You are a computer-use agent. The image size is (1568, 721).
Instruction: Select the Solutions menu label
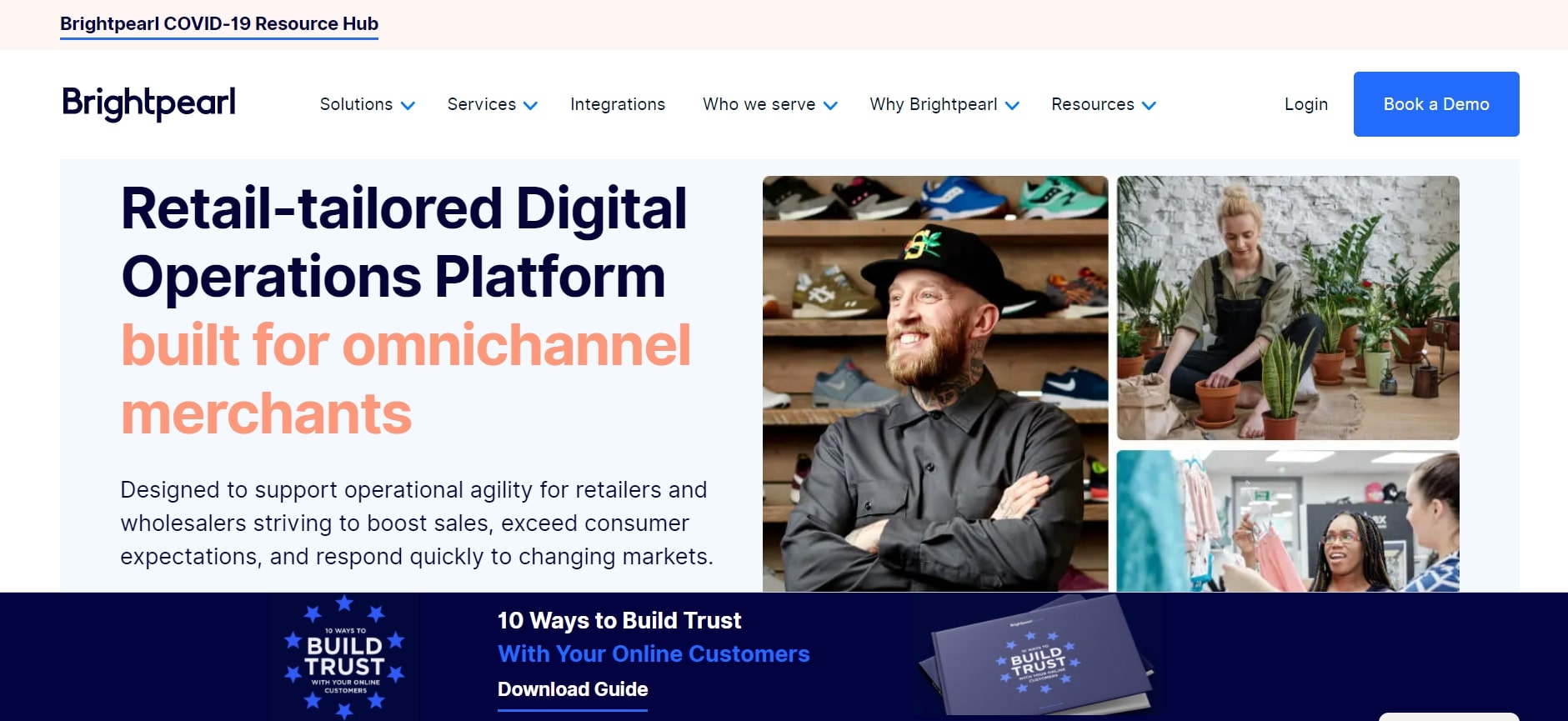[356, 104]
